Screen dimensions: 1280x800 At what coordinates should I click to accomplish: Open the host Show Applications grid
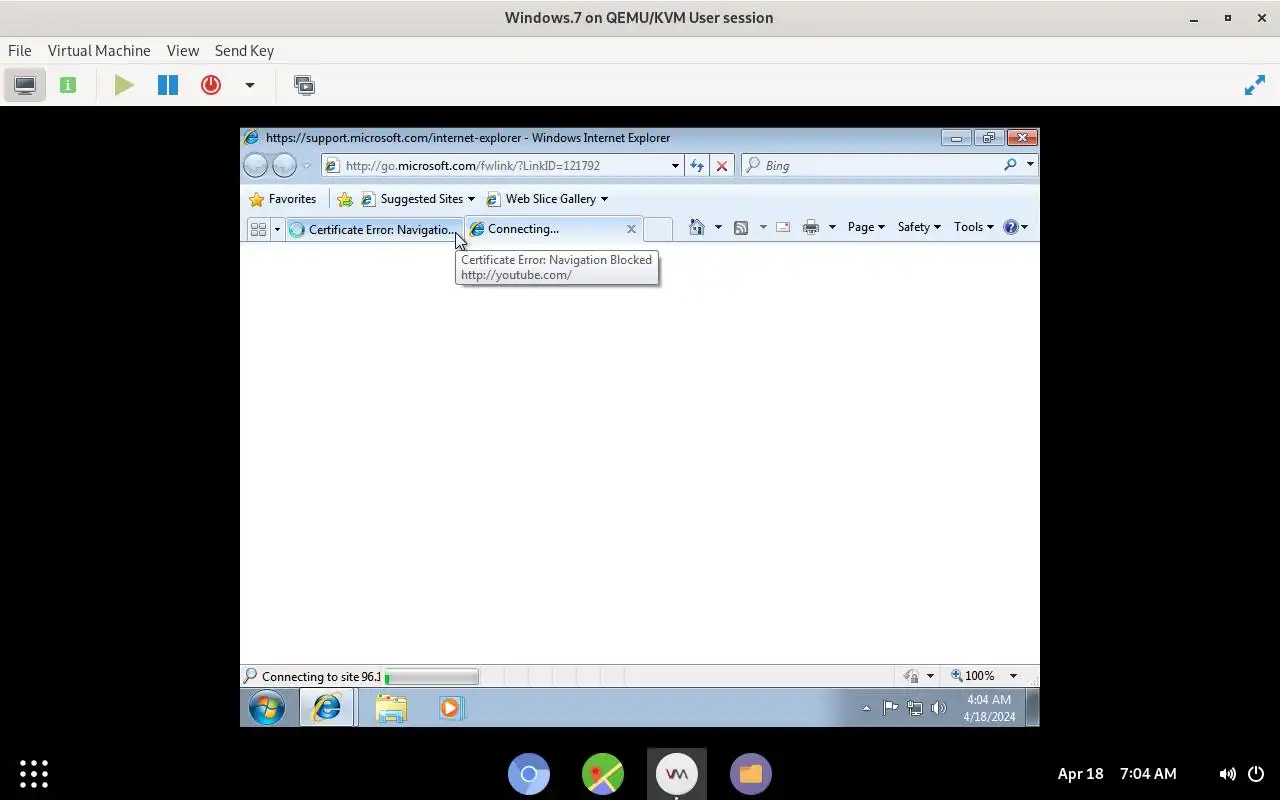pyautogui.click(x=34, y=773)
